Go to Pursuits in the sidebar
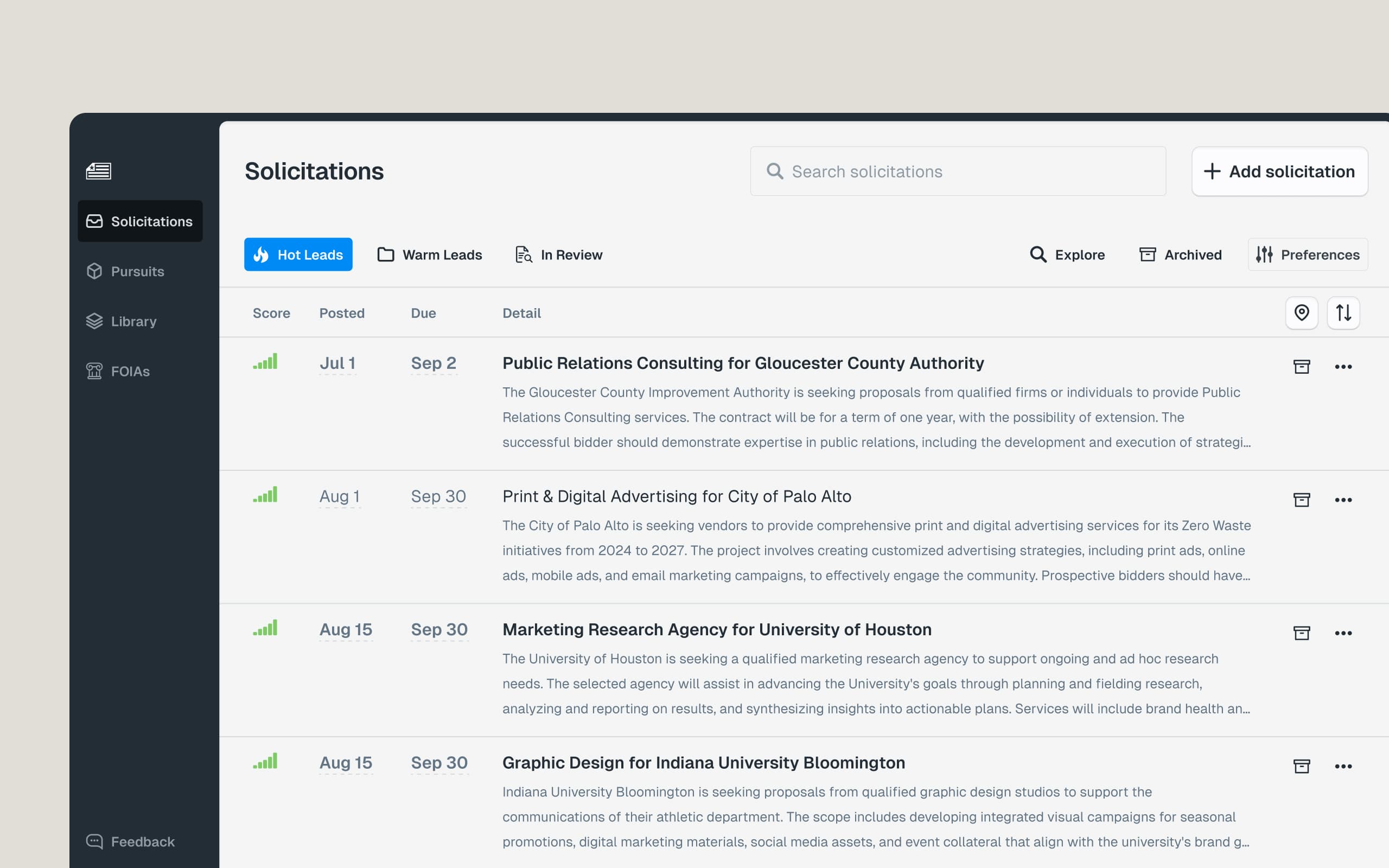Image resolution: width=1389 pixels, height=868 pixels. coord(126,271)
